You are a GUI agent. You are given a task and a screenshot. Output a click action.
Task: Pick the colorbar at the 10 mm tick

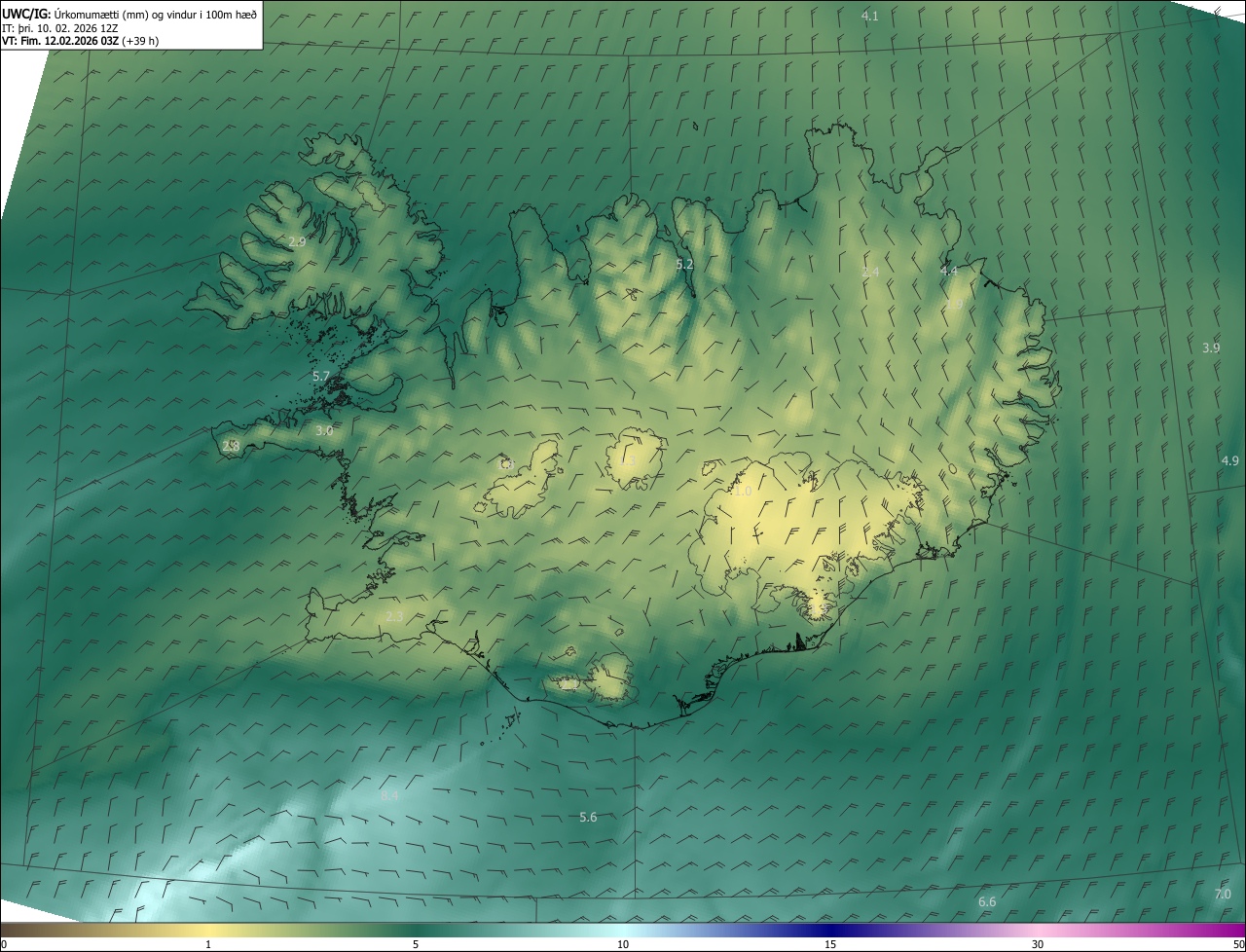coord(623,932)
